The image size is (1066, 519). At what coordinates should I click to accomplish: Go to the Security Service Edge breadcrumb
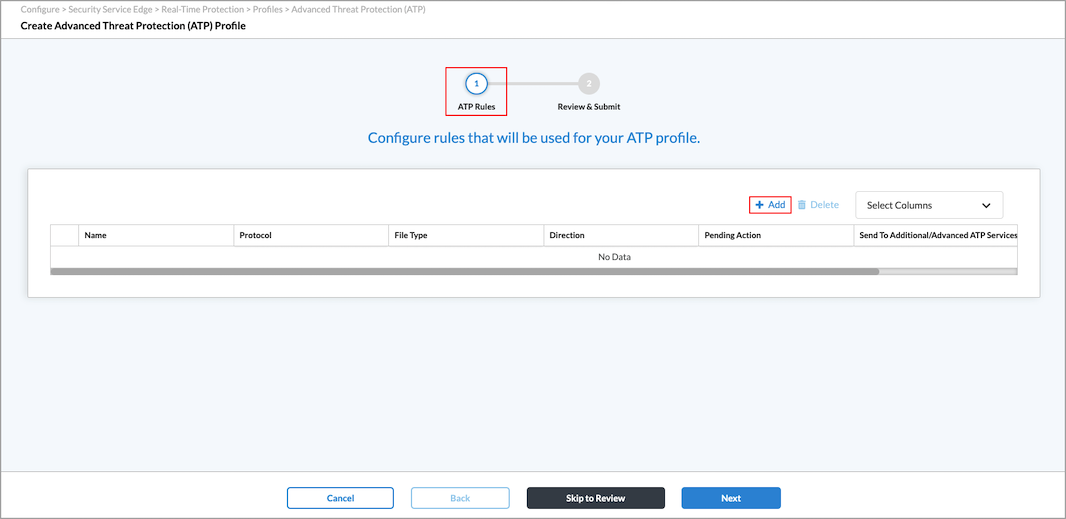tap(110, 9)
